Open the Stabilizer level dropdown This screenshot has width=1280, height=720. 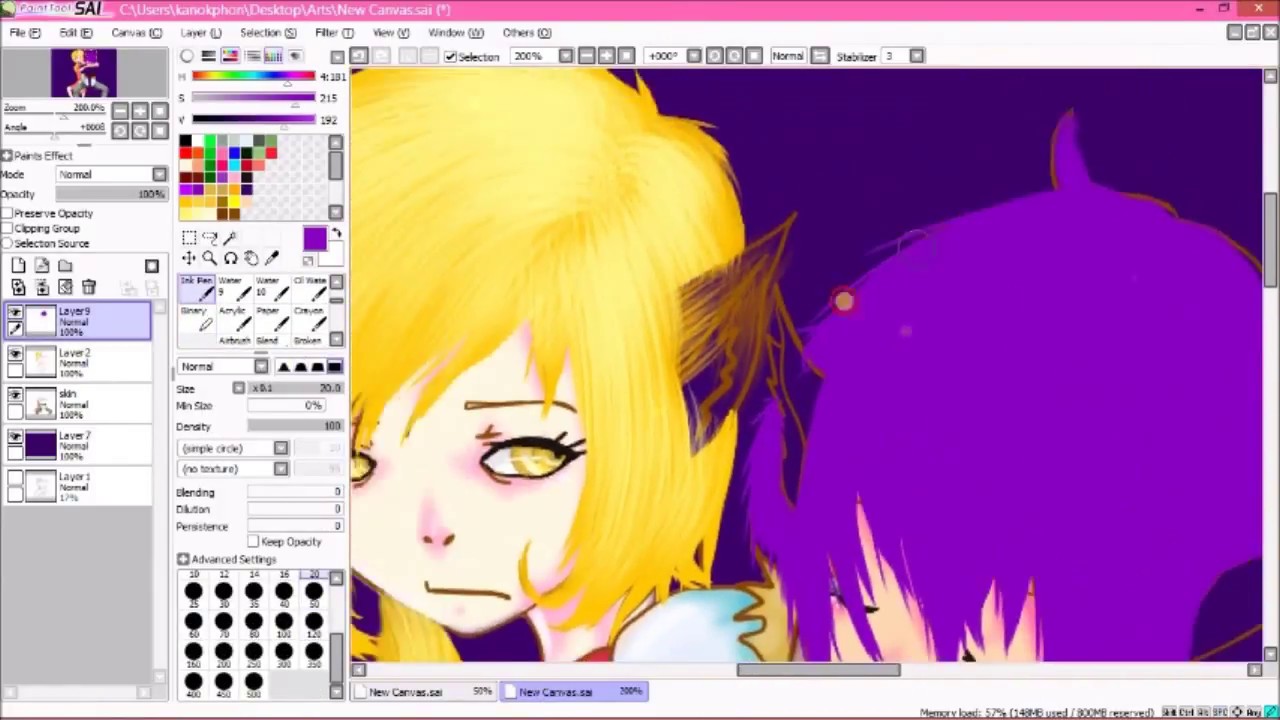coord(916,56)
